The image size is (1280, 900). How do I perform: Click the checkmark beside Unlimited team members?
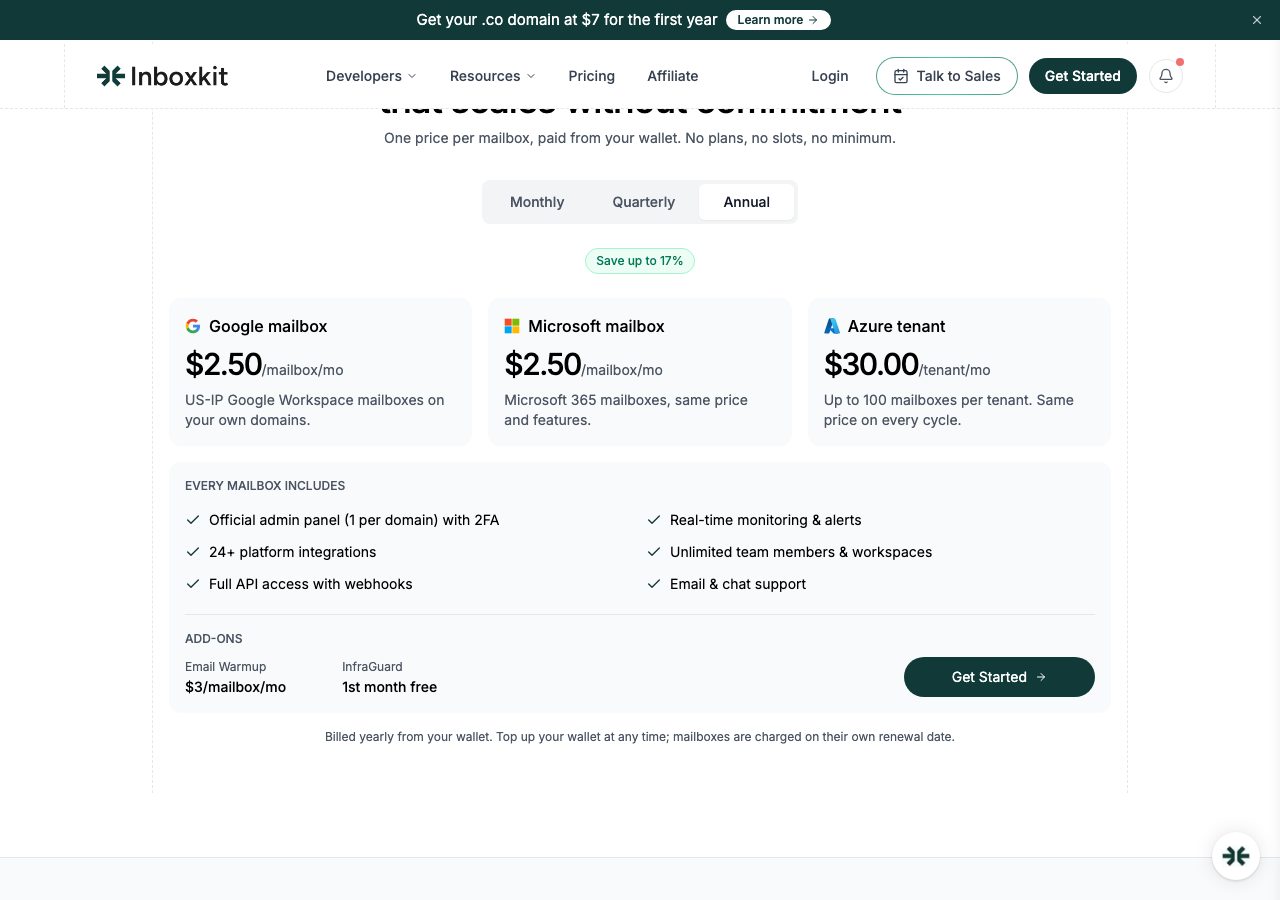pos(654,552)
